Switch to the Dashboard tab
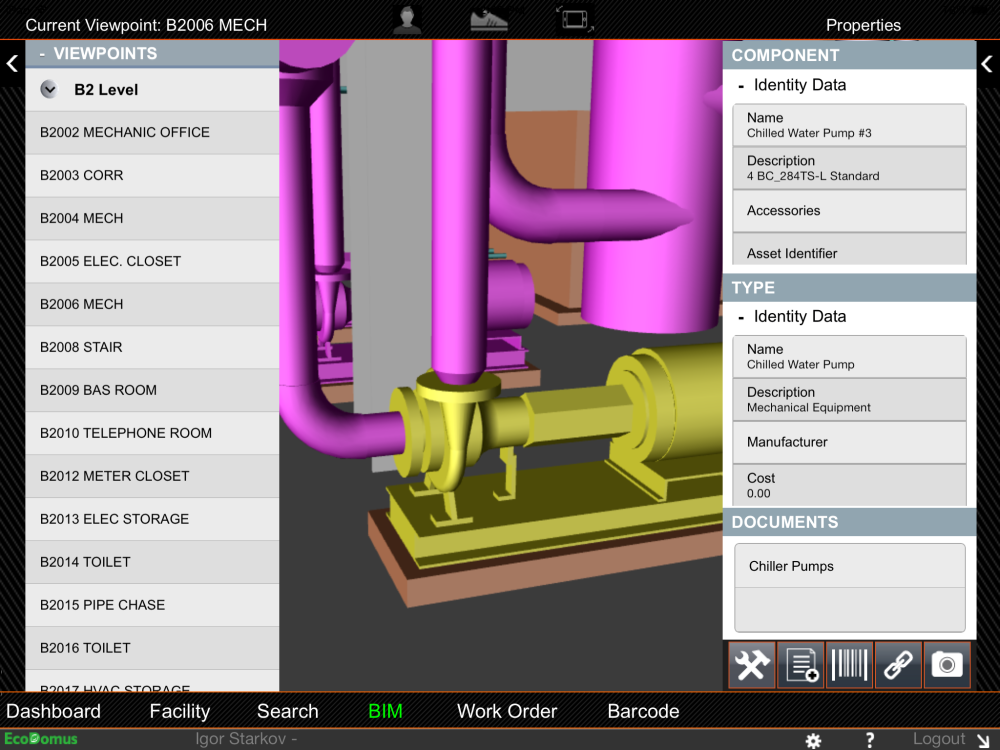The width and height of the screenshot is (1000, 750). click(55, 711)
